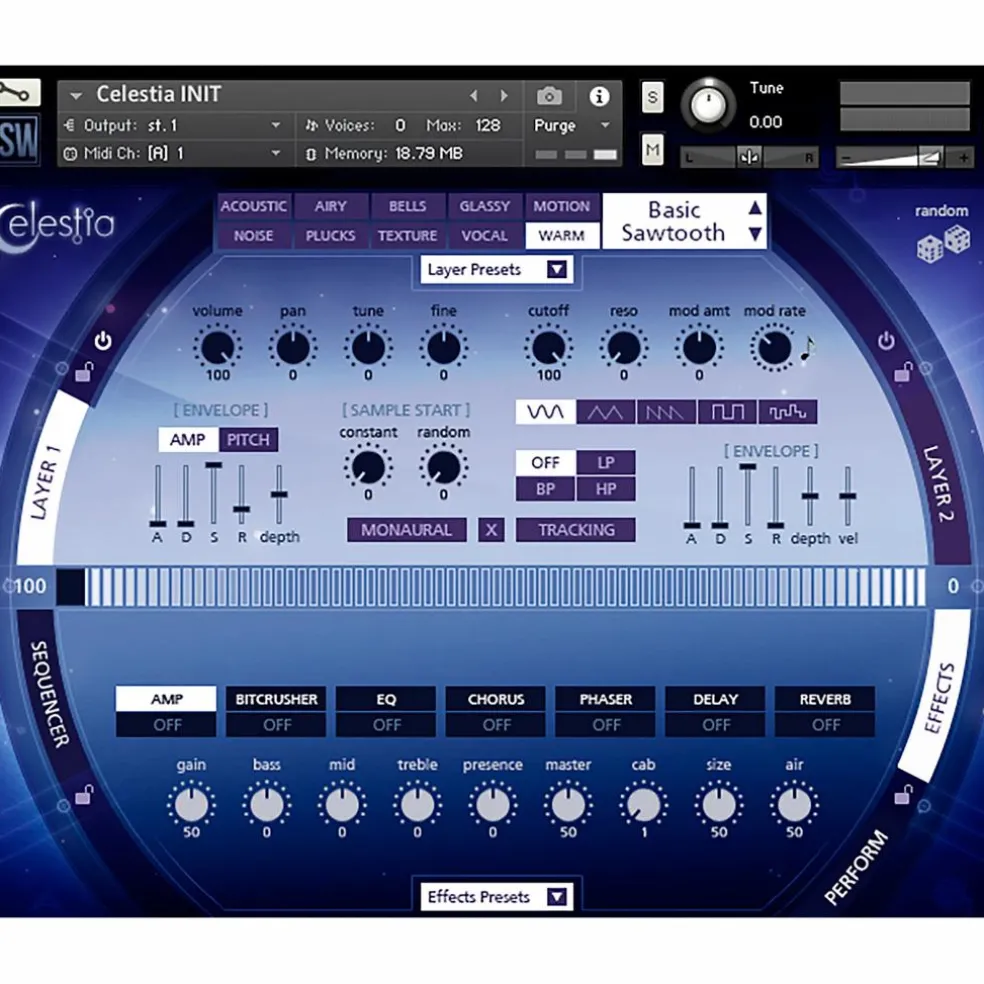This screenshot has width=984, height=984.
Task: Click the main Tune knob
Action: click(x=708, y=105)
